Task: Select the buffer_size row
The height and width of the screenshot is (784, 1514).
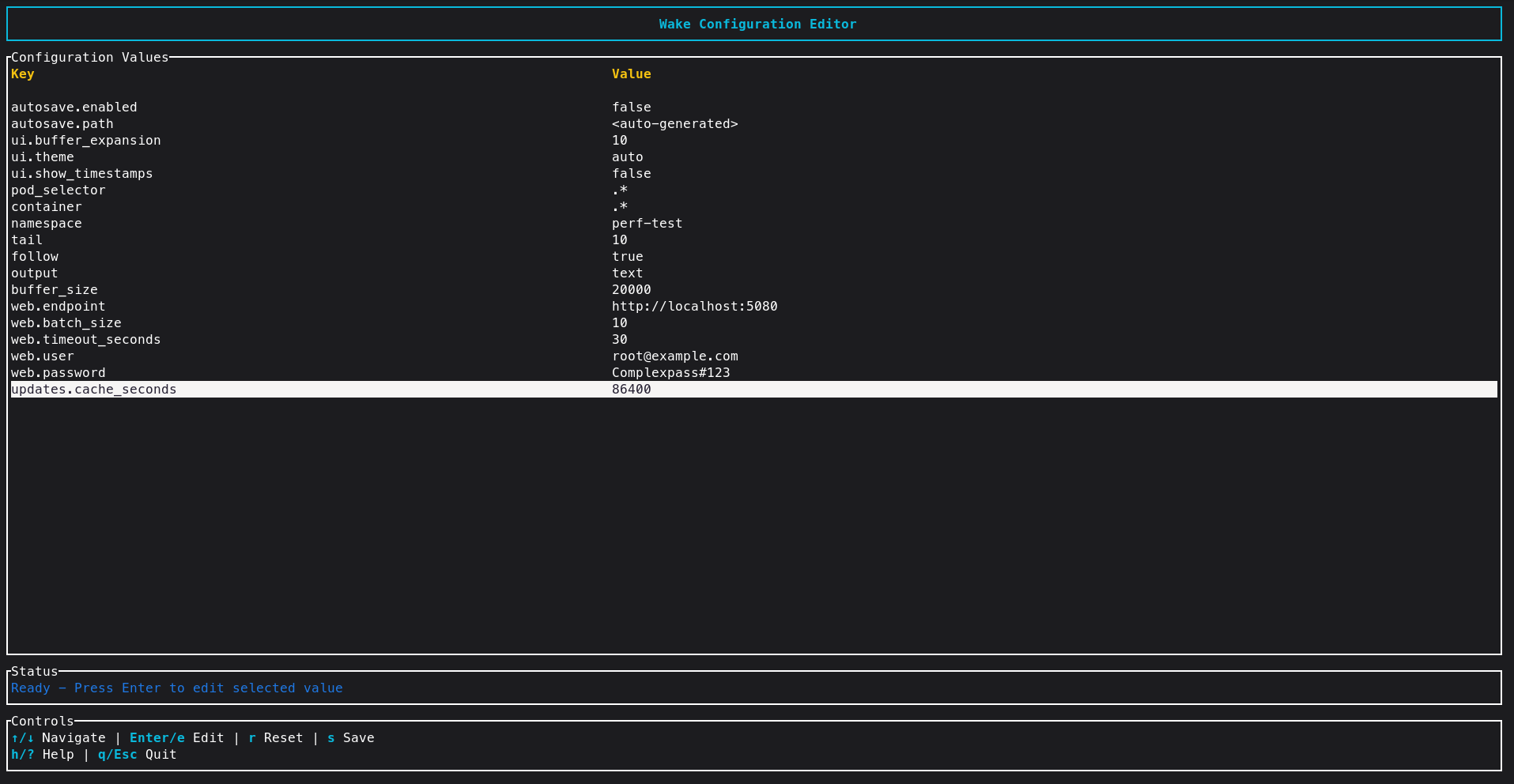Action: (55, 290)
